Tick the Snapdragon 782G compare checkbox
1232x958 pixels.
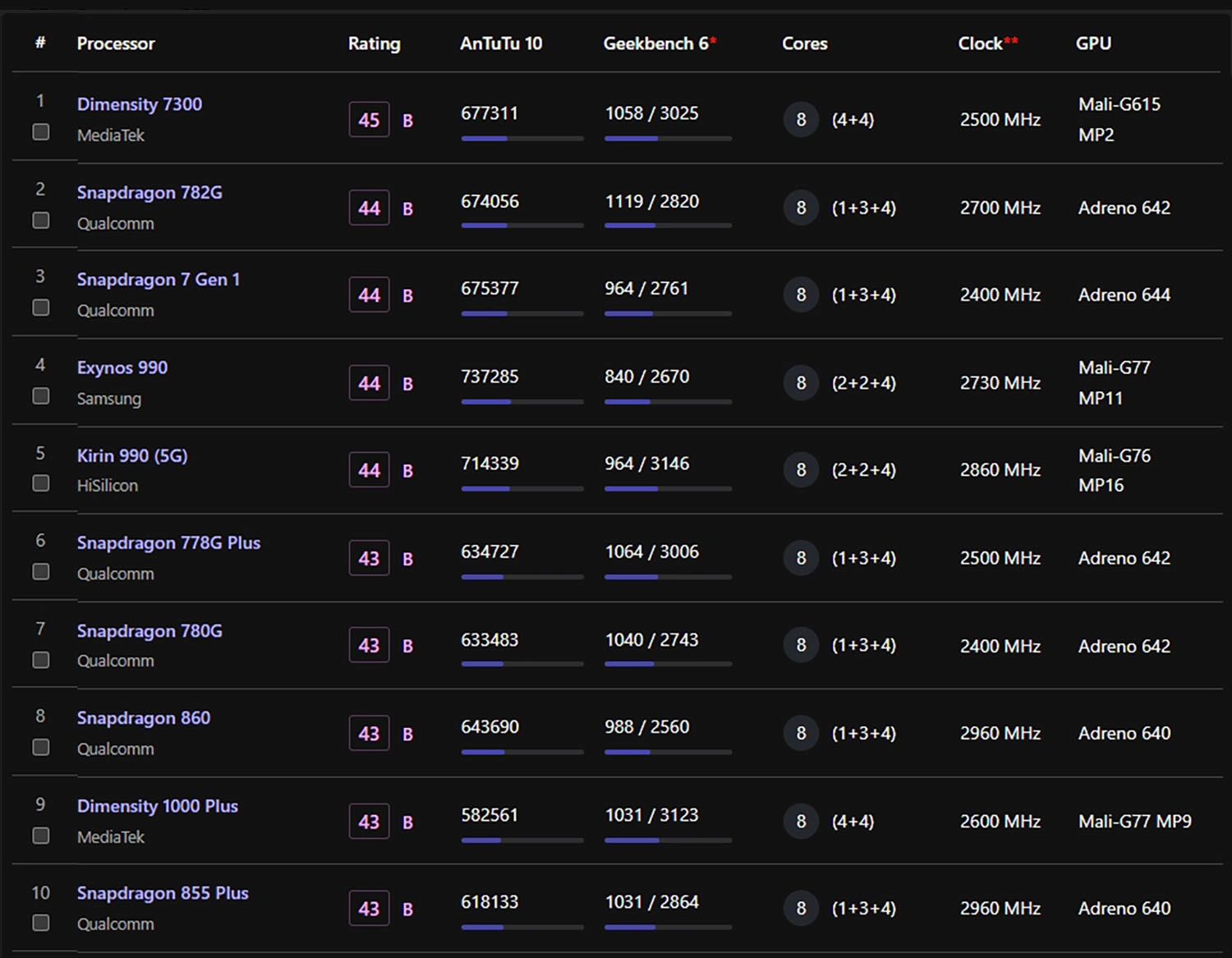[40, 220]
